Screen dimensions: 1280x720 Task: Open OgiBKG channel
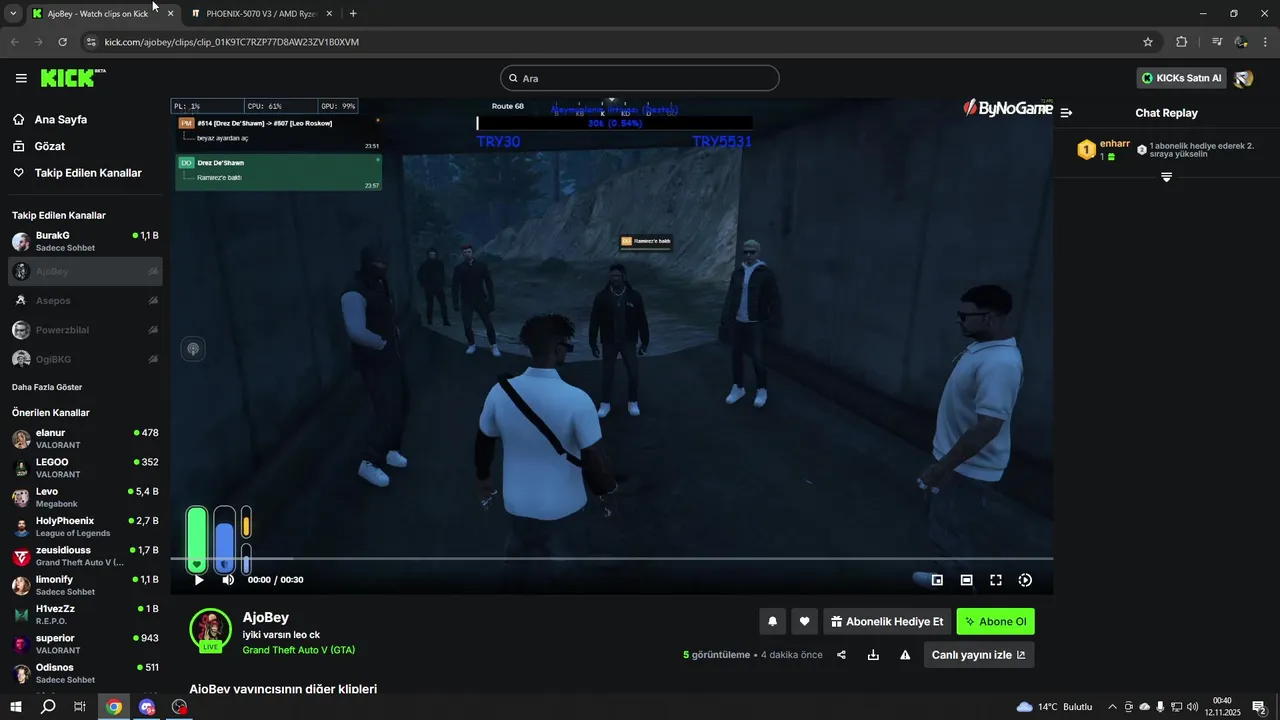[x=85, y=359]
